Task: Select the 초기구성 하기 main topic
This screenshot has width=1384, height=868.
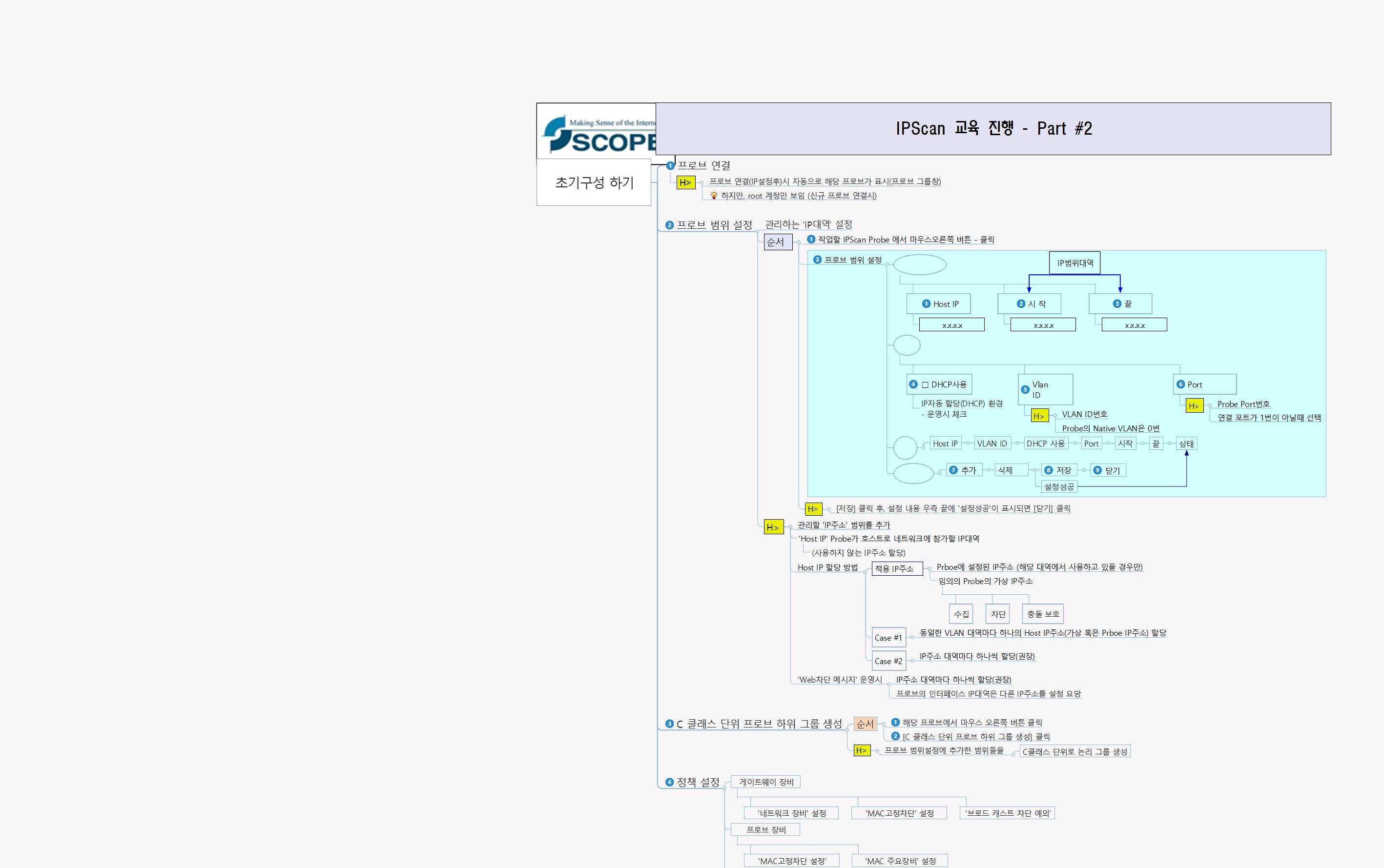Action: 594,182
